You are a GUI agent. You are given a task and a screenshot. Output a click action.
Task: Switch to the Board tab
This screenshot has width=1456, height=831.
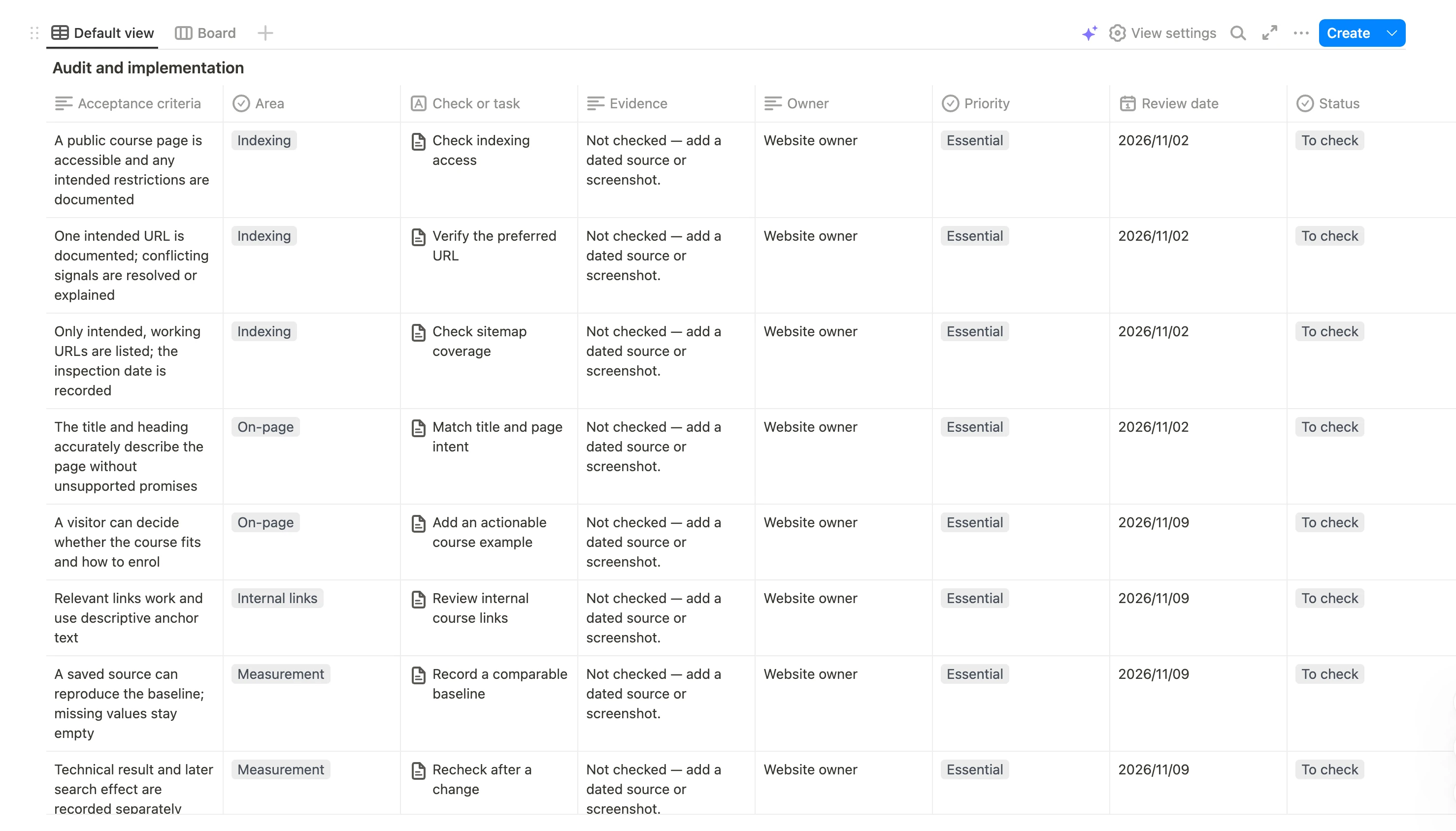coord(205,33)
